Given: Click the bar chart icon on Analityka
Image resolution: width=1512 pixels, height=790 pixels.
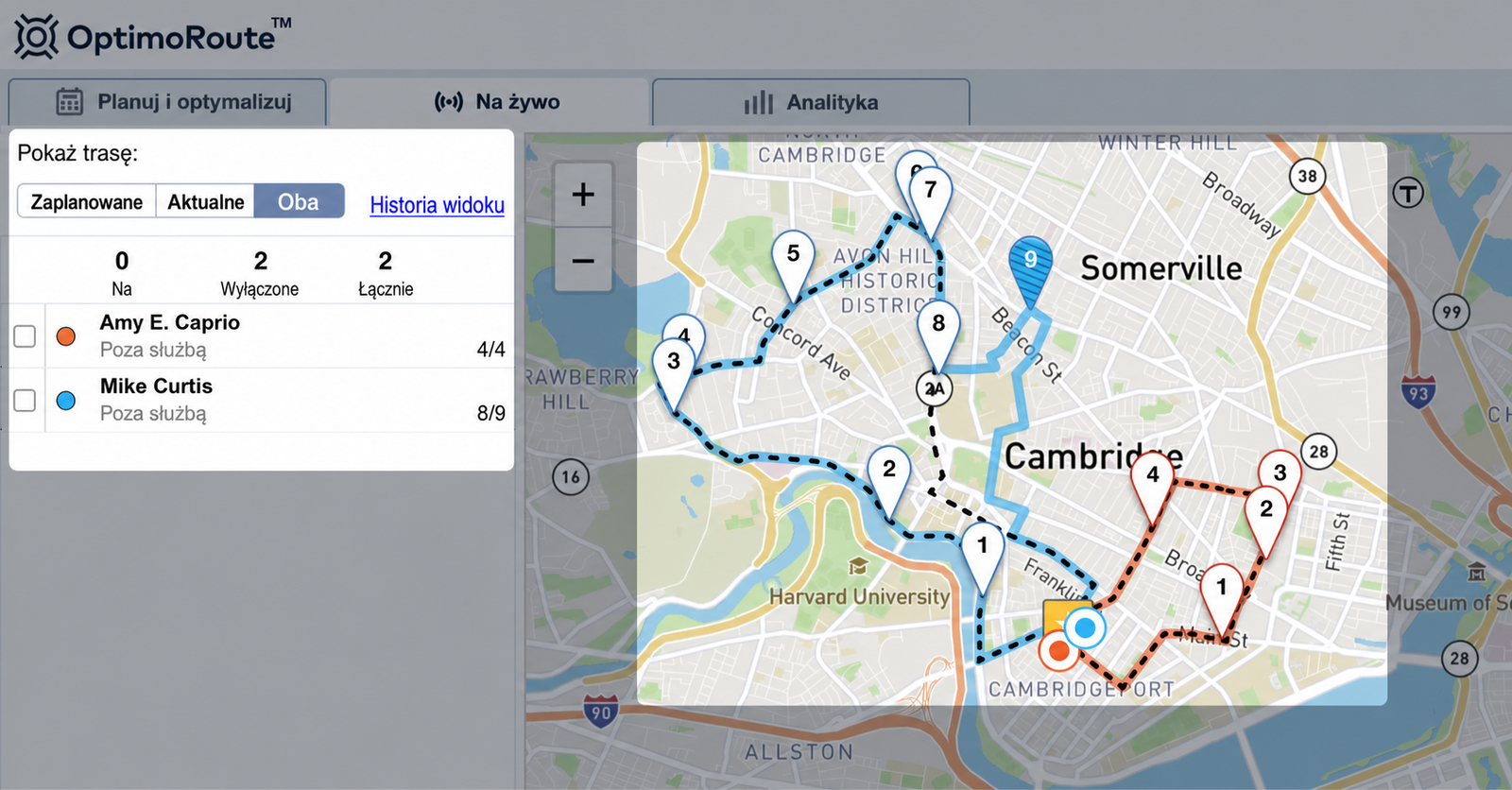Looking at the screenshot, I should click(759, 102).
